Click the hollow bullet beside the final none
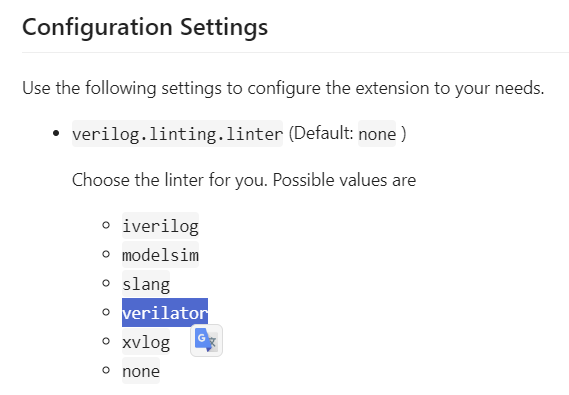569x395 pixels. (106, 370)
